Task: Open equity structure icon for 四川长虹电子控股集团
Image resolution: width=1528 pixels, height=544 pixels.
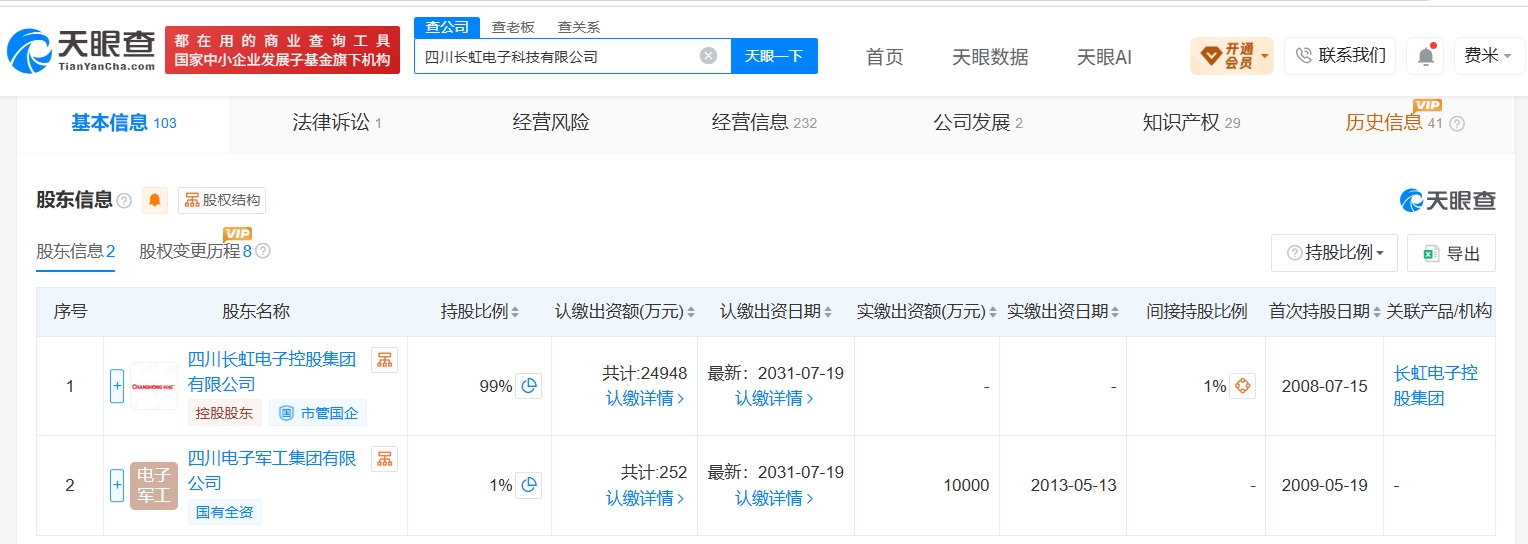Action: coord(385,360)
